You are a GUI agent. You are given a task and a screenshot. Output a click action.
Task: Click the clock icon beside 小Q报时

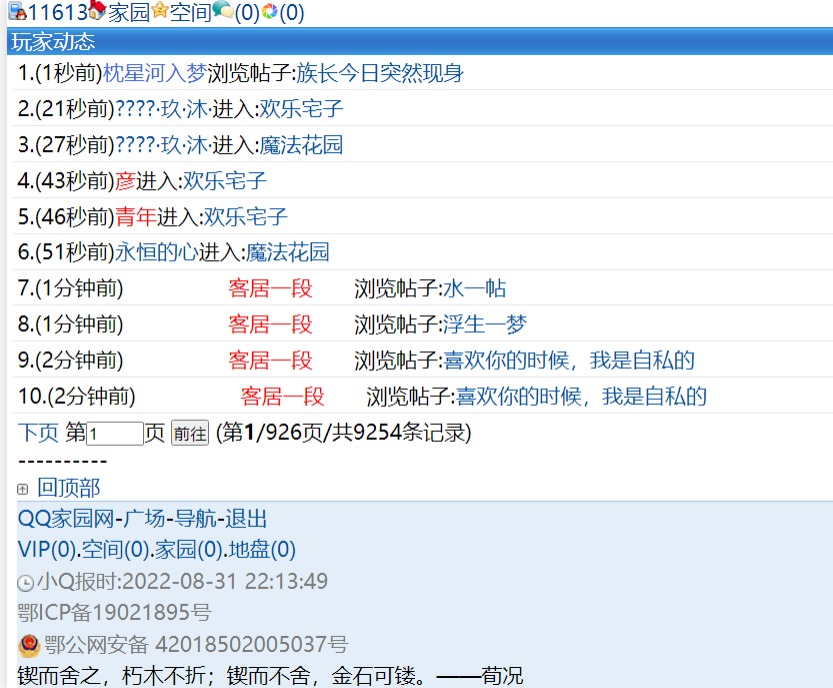click(x=26, y=583)
